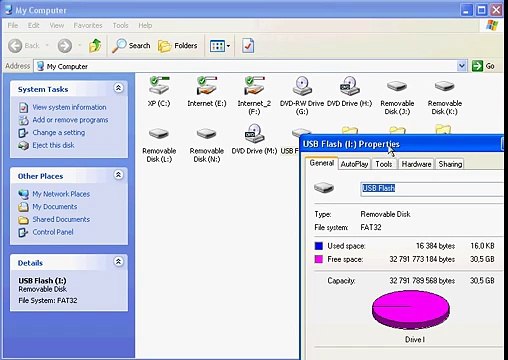Click the My Network Places icon
This screenshot has width=508, height=360.
[23, 194]
